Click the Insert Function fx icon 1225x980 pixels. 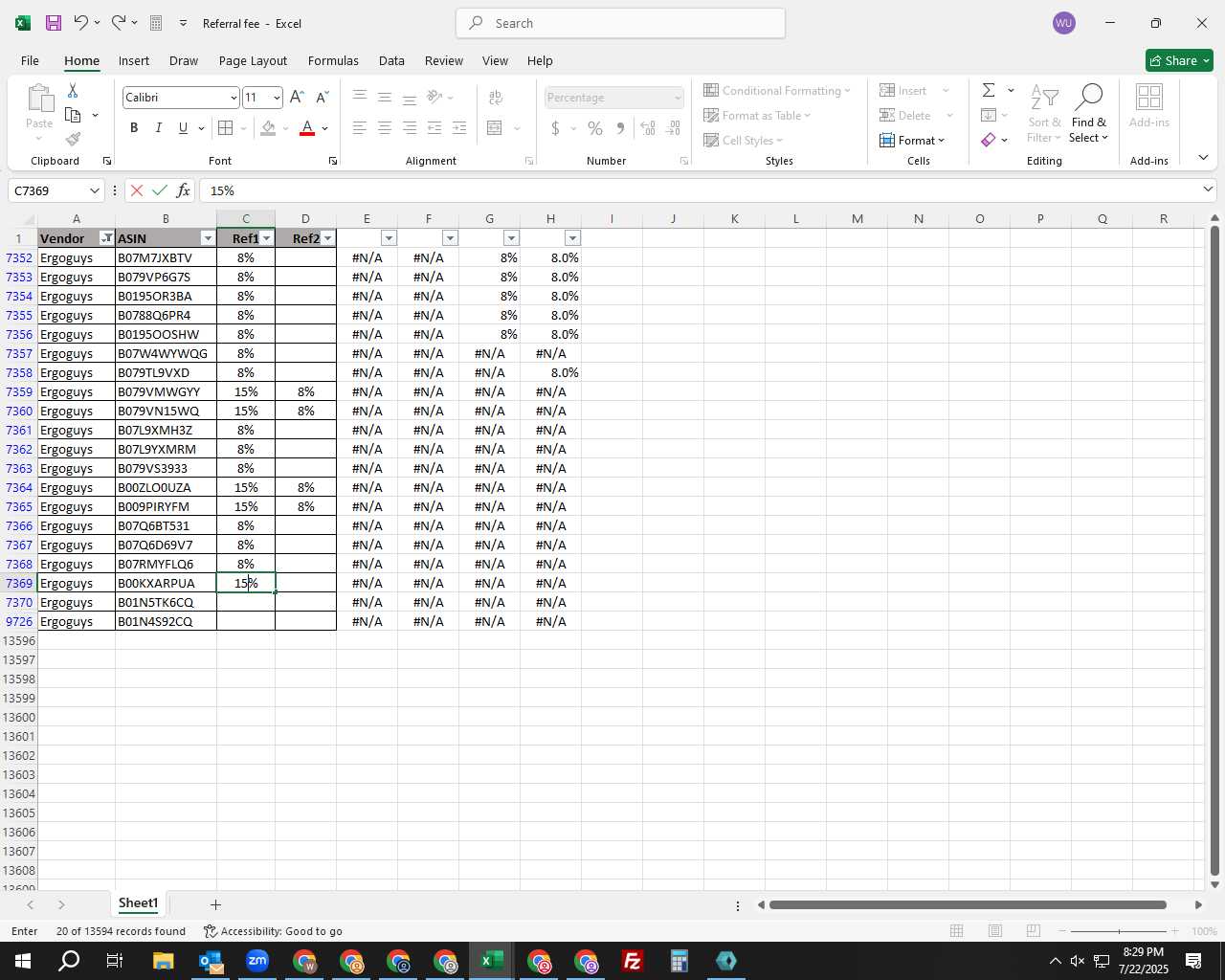(x=183, y=190)
